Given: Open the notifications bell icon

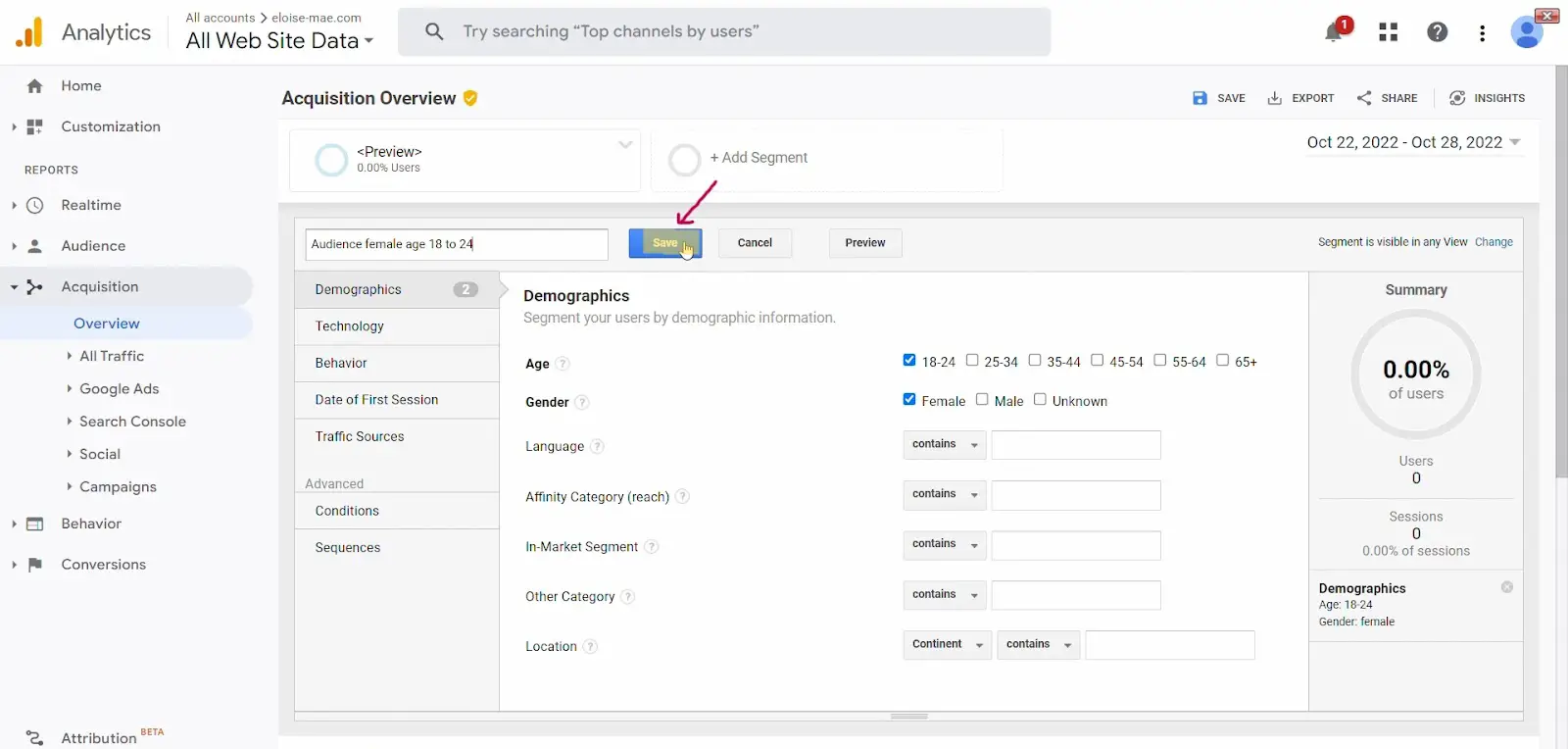Looking at the screenshot, I should (1333, 33).
